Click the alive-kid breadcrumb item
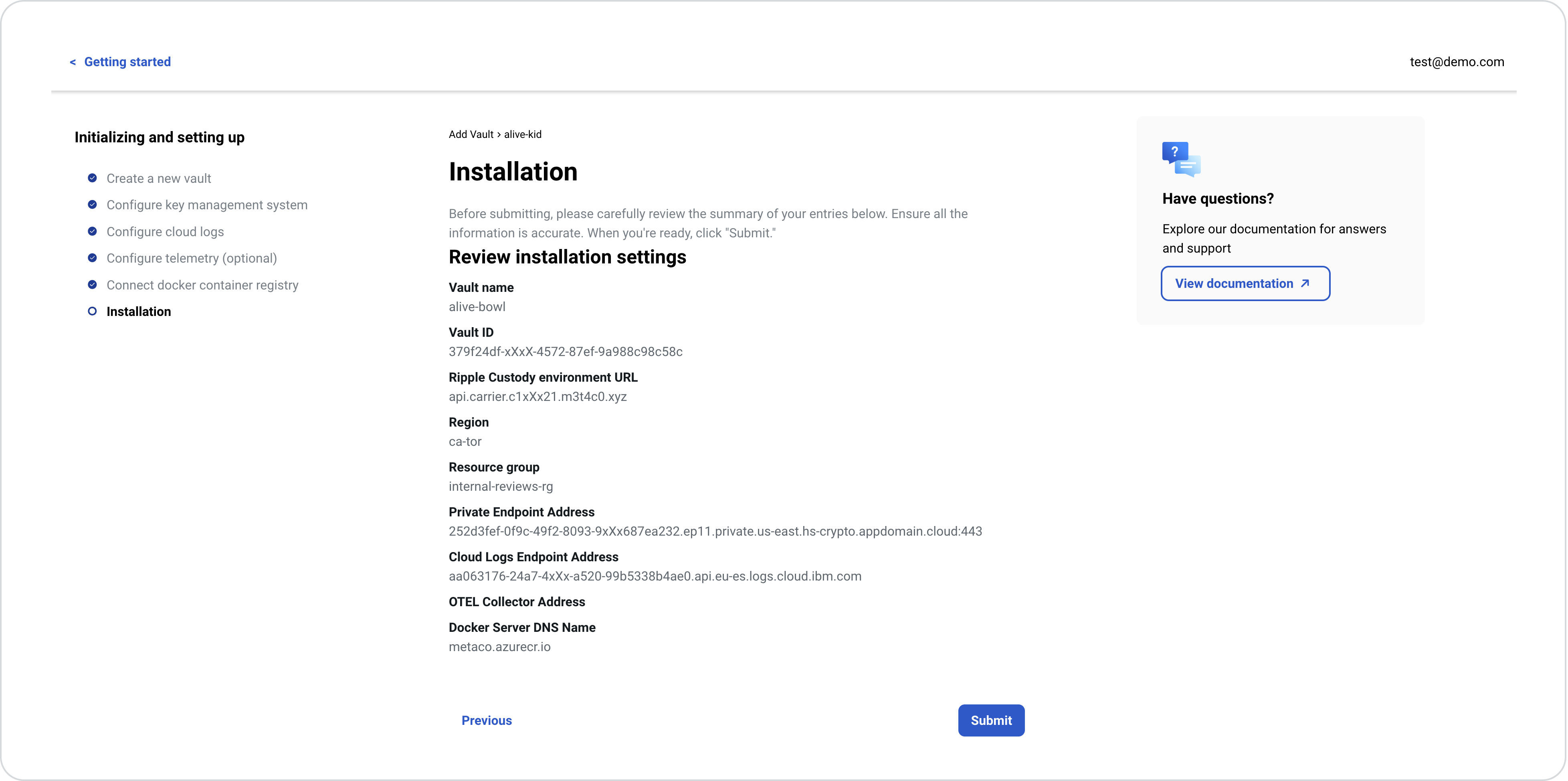The height and width of the screenshot is (781, 1568). pyautogui.click(x=523, y=135)
